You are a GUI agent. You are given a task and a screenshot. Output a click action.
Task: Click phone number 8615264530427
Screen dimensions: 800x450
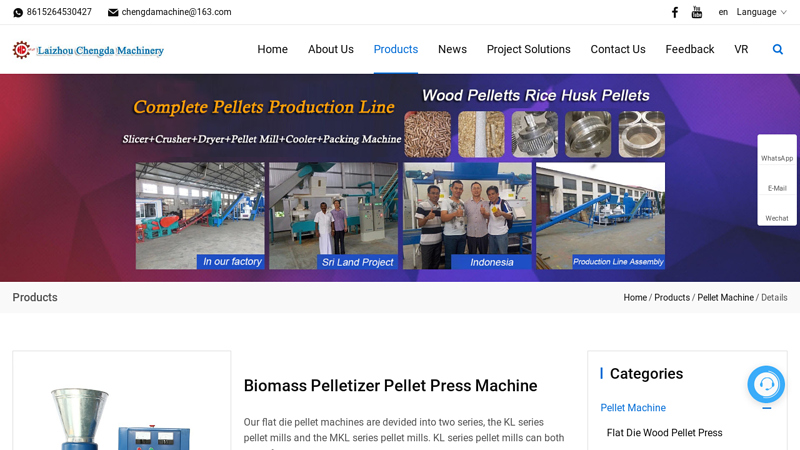pyautogui.click(x=59, y=12)
